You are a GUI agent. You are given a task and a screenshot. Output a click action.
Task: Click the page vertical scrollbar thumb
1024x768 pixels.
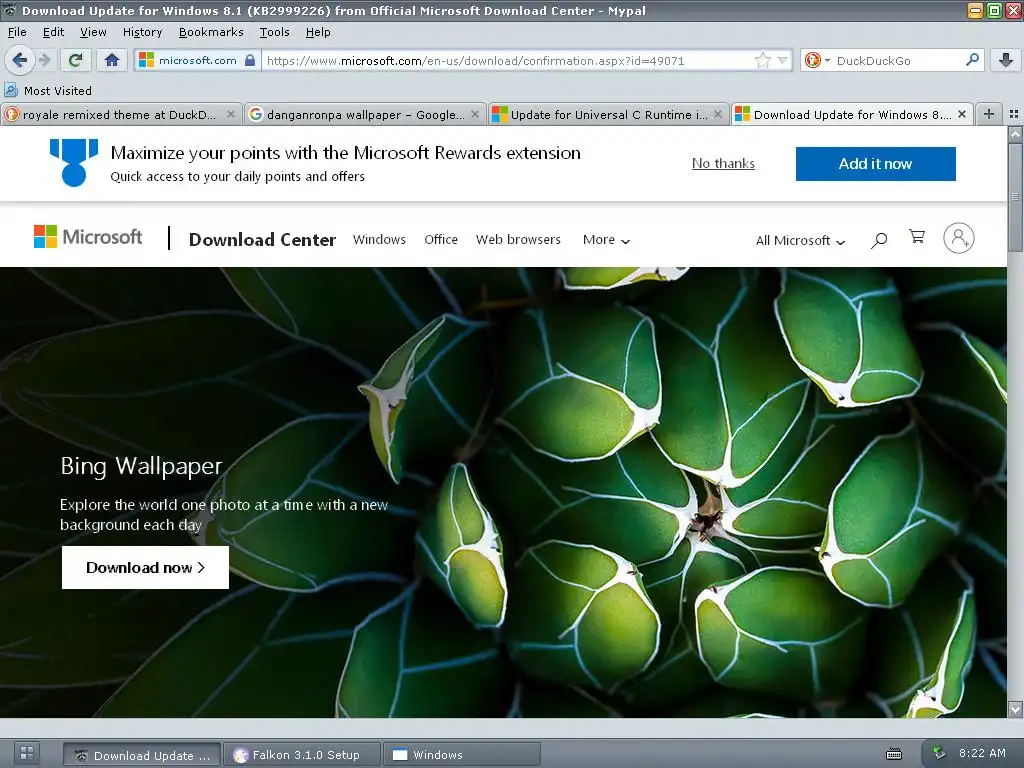coord(1015,196)
